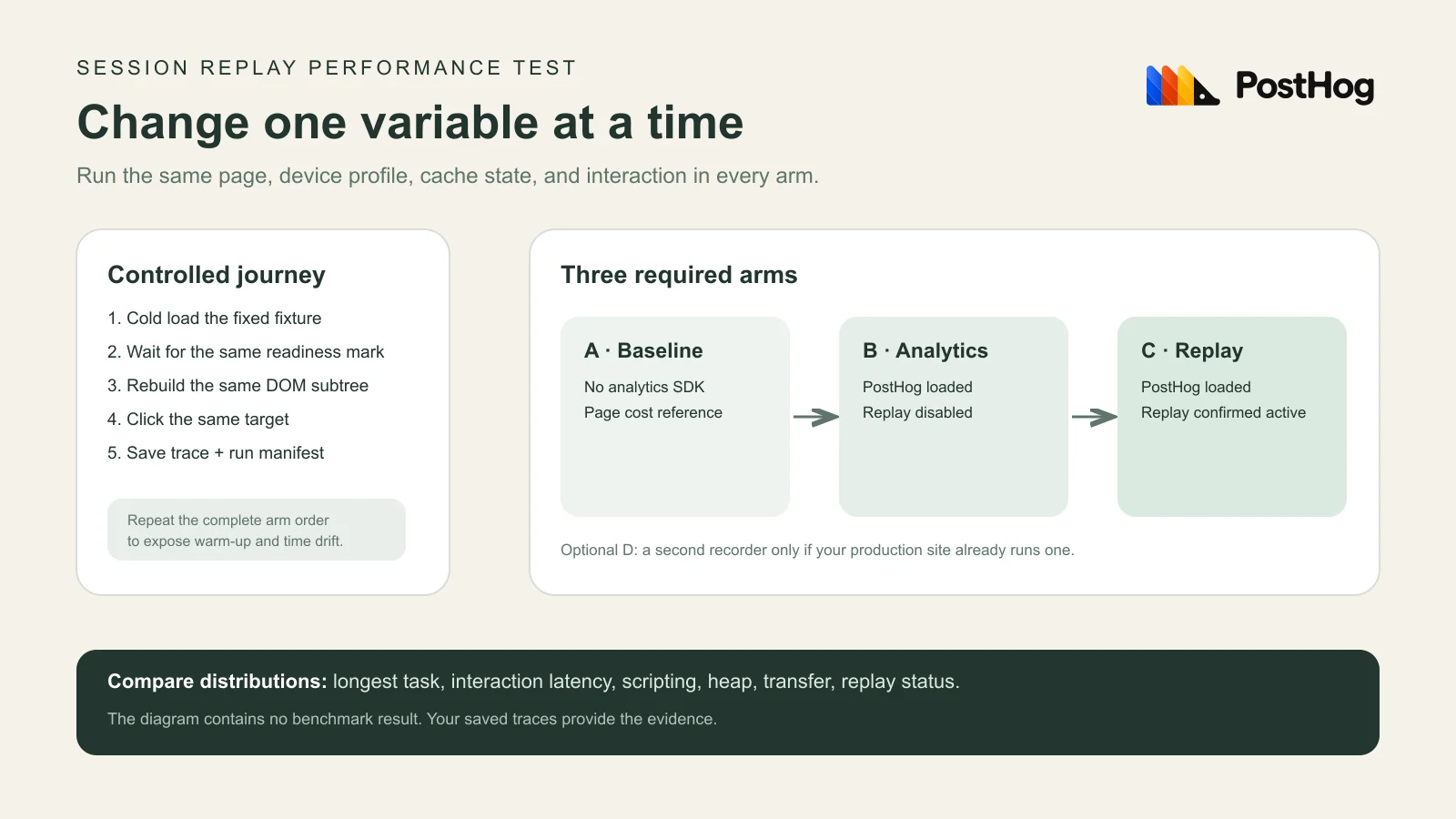Image resolution: width=1456 pixels, height=819 pixels.
Task: Click the 'Controlled journey' heading
Action: (x=217, y=275)
